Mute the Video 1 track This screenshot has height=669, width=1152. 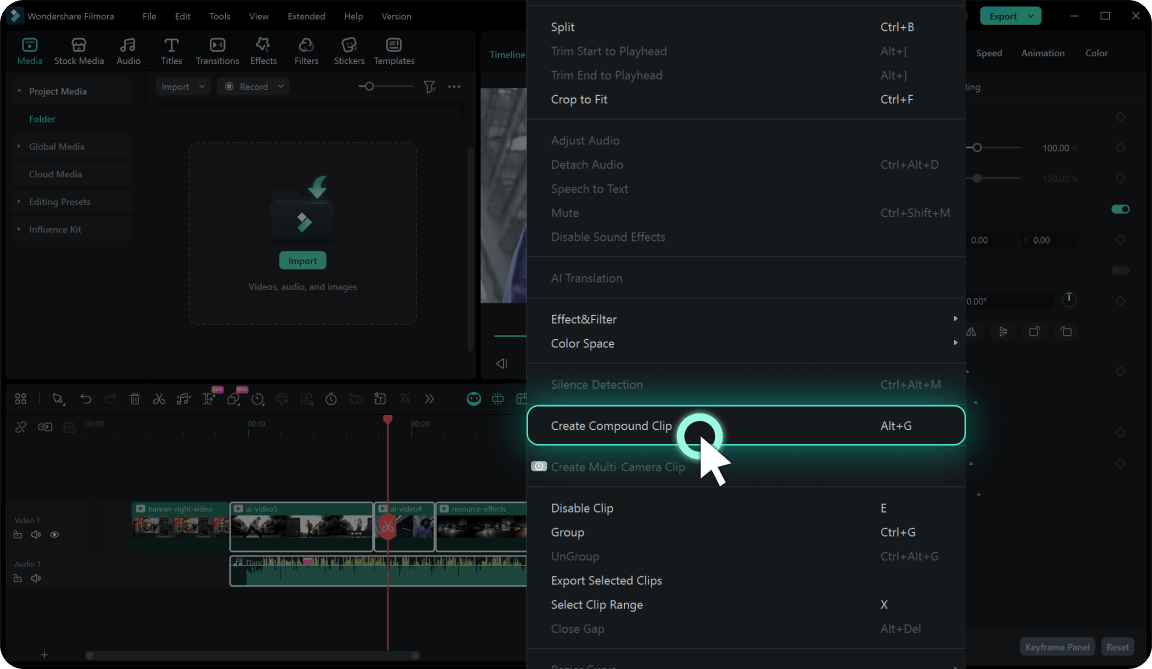tap(36, 535)
